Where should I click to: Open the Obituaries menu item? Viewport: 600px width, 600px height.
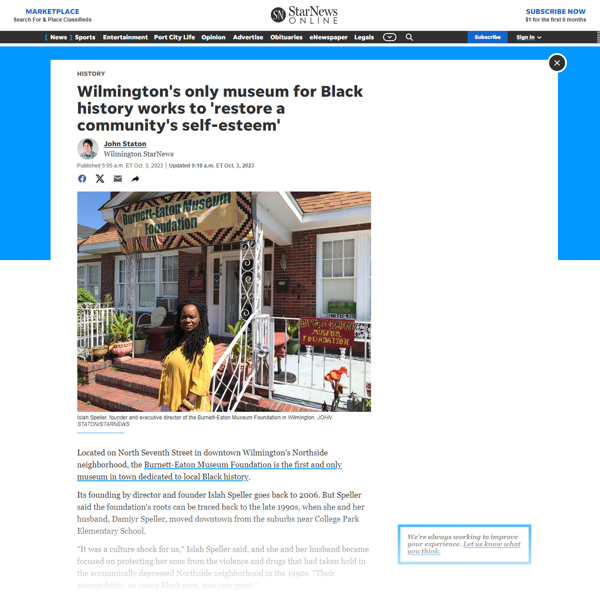point(286,37)
